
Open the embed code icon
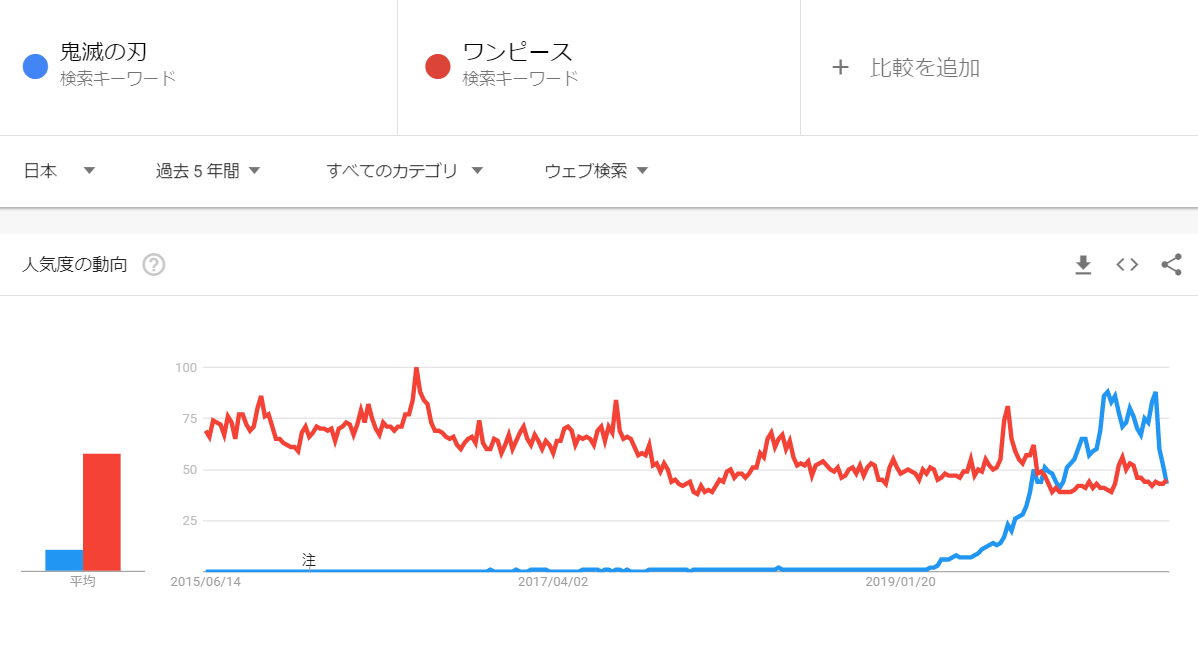click(1127, 264)
